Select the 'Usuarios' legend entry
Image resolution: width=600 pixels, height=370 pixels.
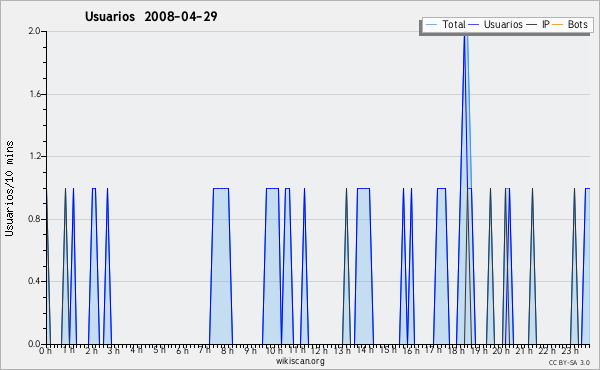(x=496, y=24)
